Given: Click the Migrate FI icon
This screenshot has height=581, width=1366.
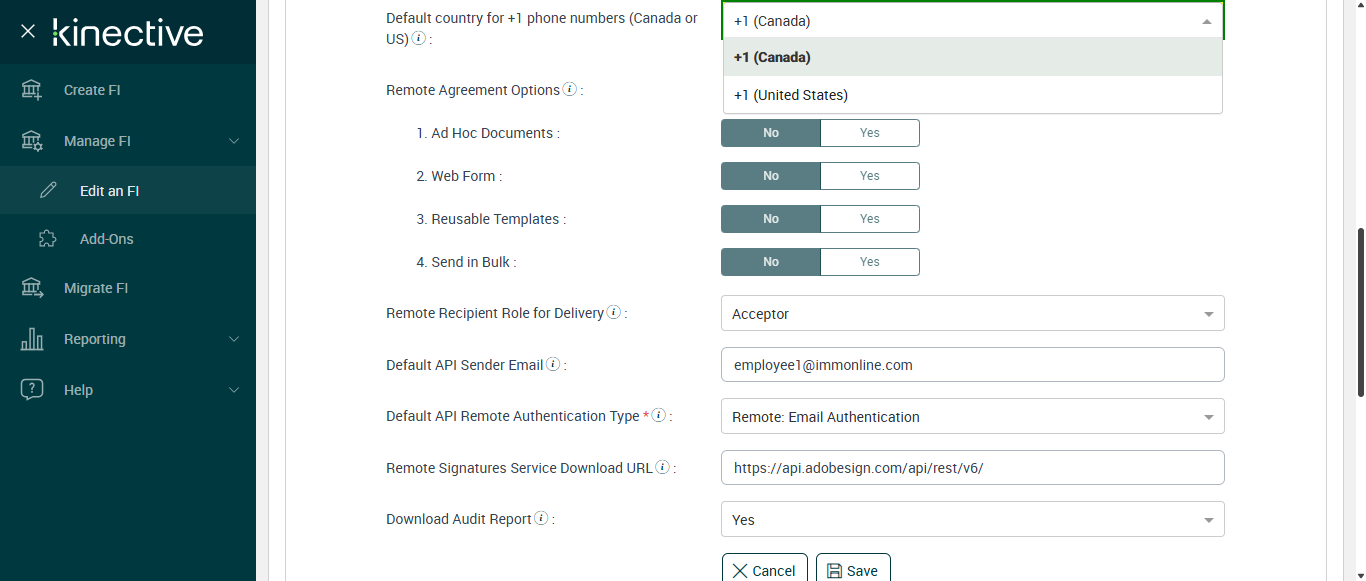Looking at the screenshot, I should tap(32, 288).
